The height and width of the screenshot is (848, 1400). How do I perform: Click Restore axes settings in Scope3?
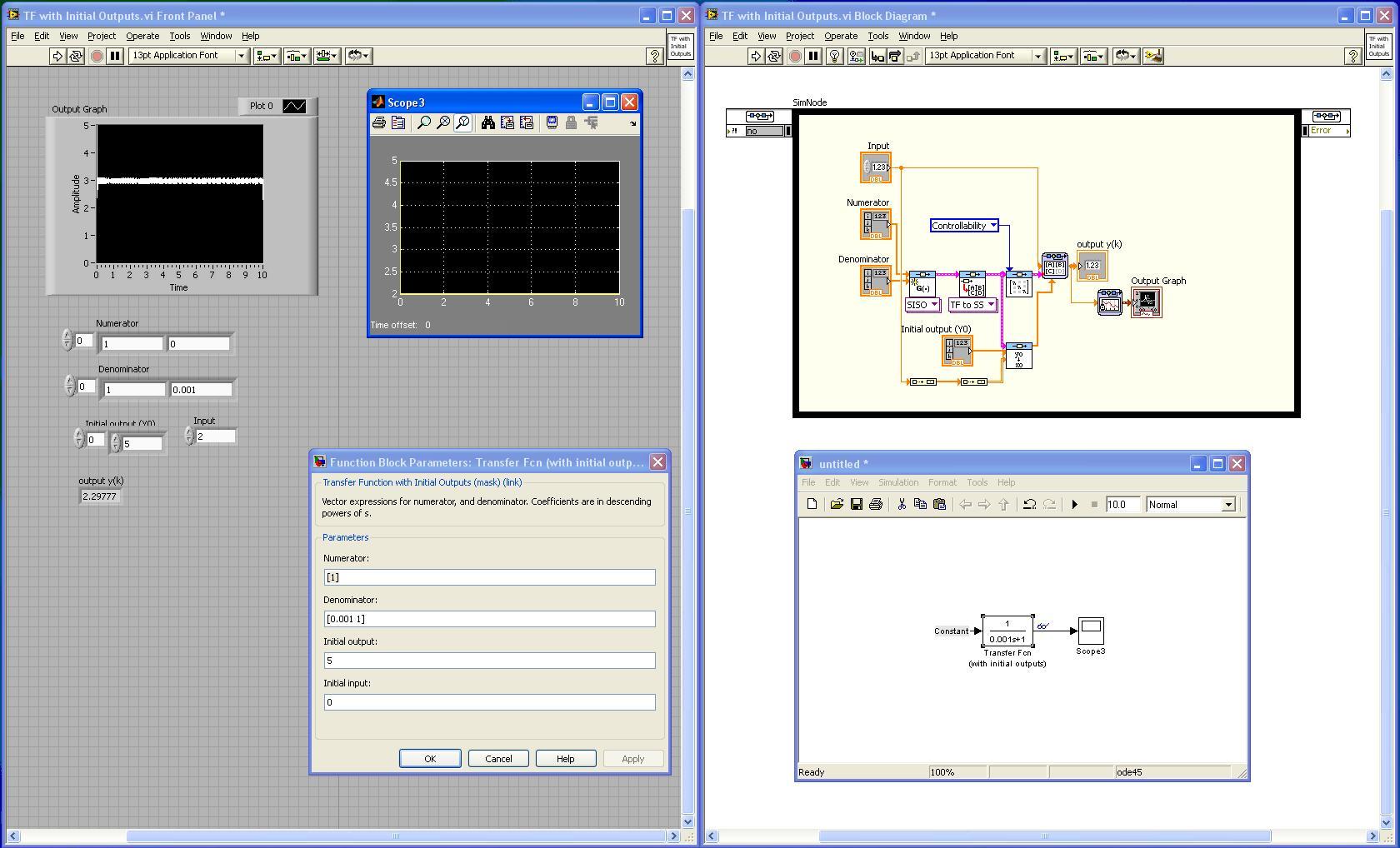click(526, 122)
